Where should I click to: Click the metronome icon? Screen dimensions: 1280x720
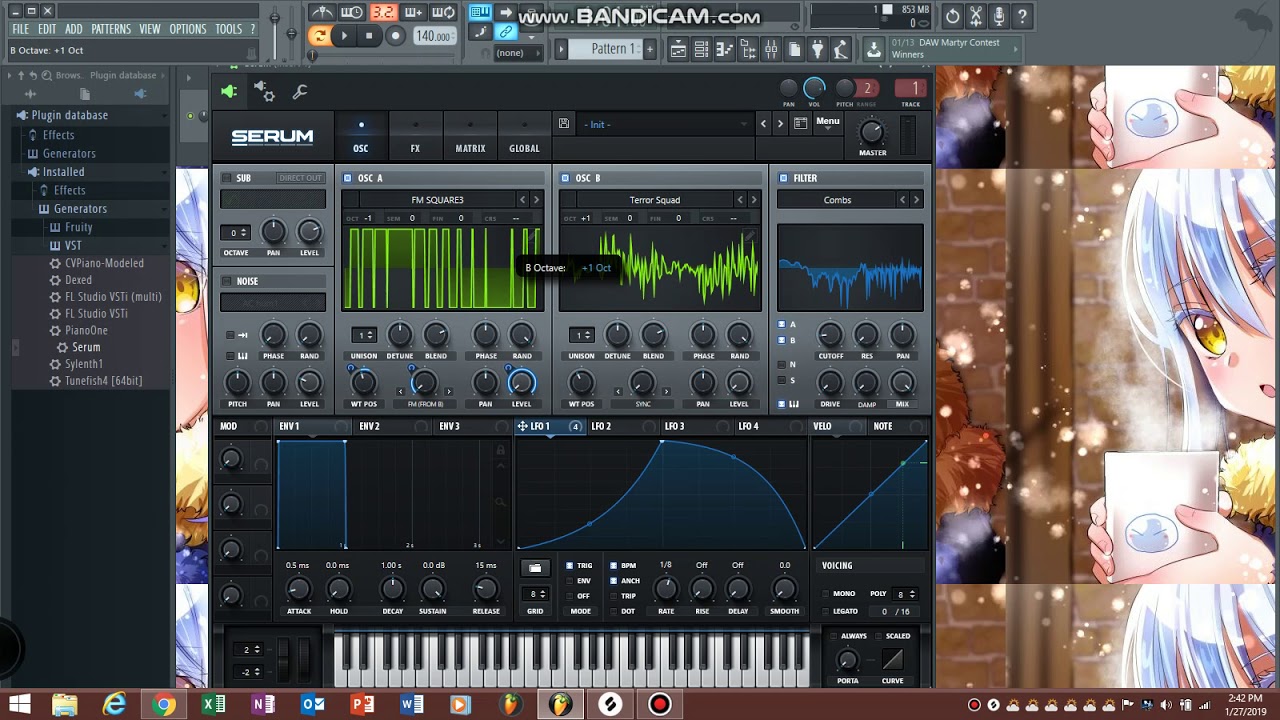click(x=321, y=12)
